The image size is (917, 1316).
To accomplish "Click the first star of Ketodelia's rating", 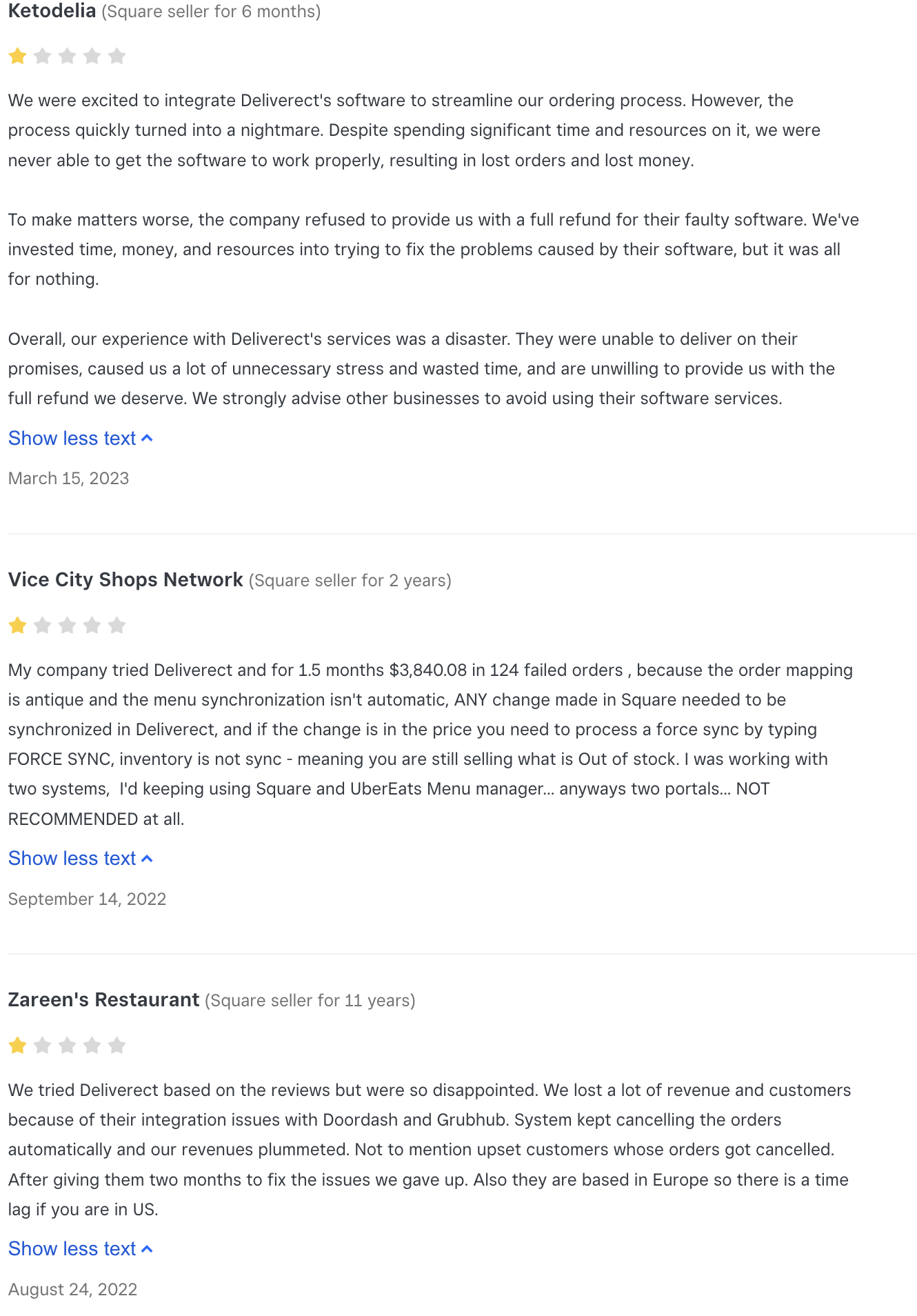I will coord(18,56).
